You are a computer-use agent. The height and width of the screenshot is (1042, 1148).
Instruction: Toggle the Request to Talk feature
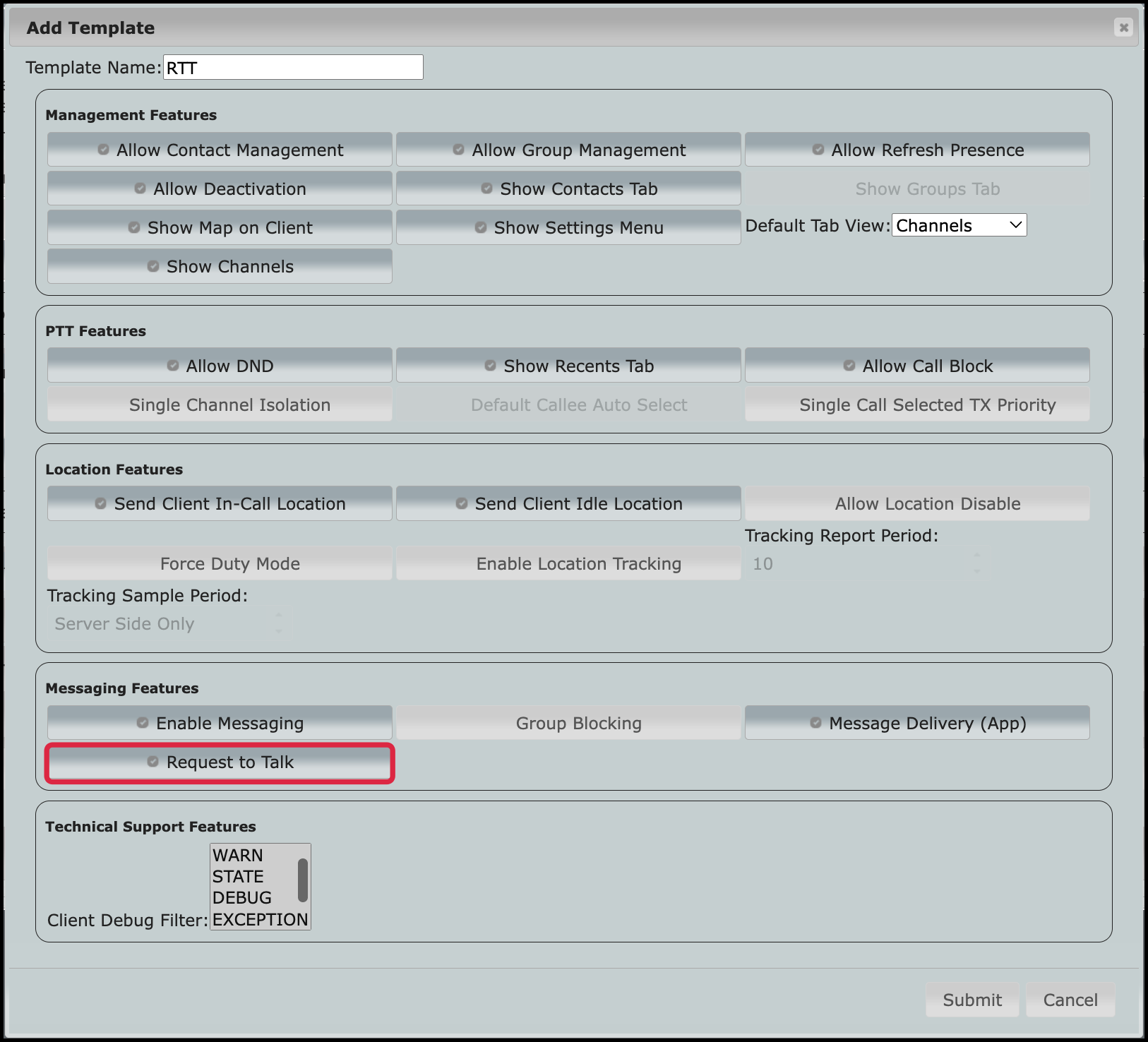click(220, 762)
